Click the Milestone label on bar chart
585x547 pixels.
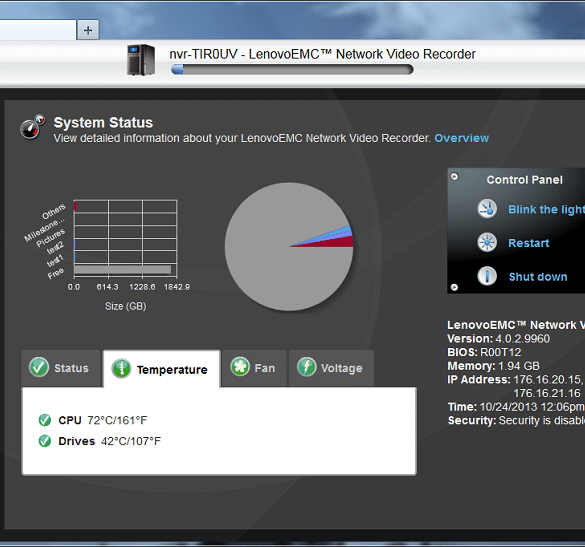(x=44, y=229)
